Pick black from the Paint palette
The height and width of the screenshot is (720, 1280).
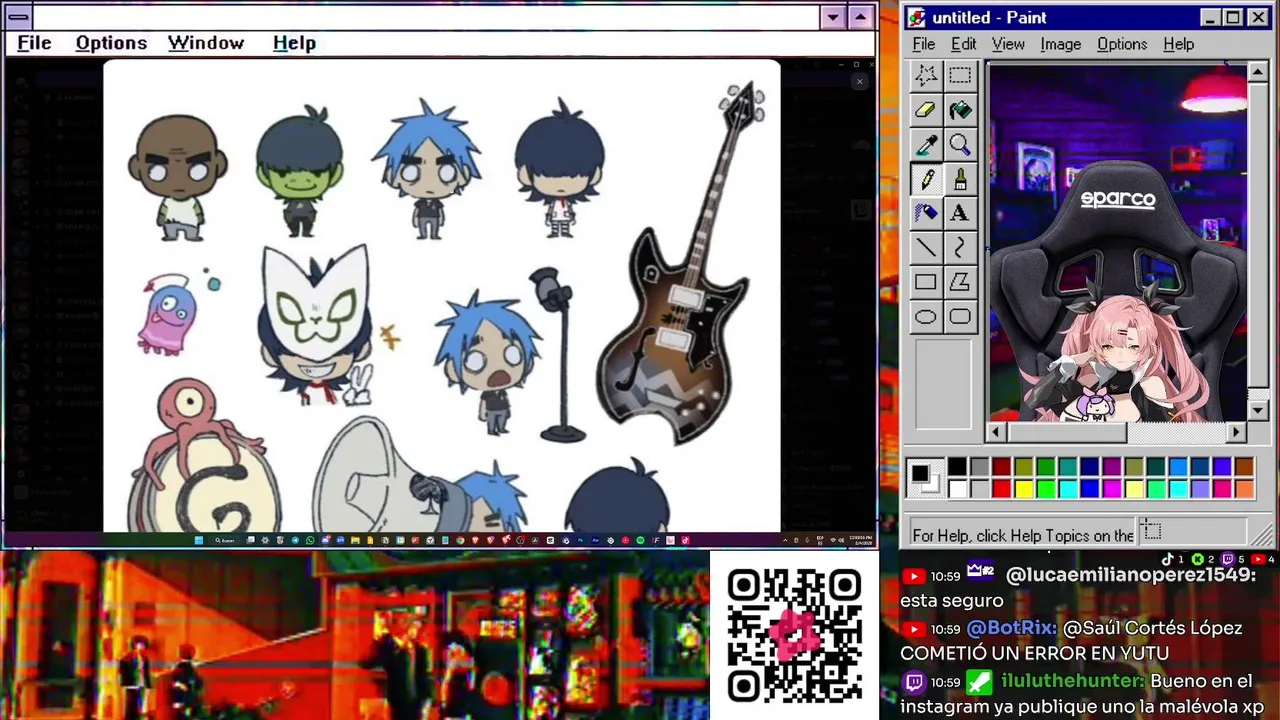coord(957,467)
